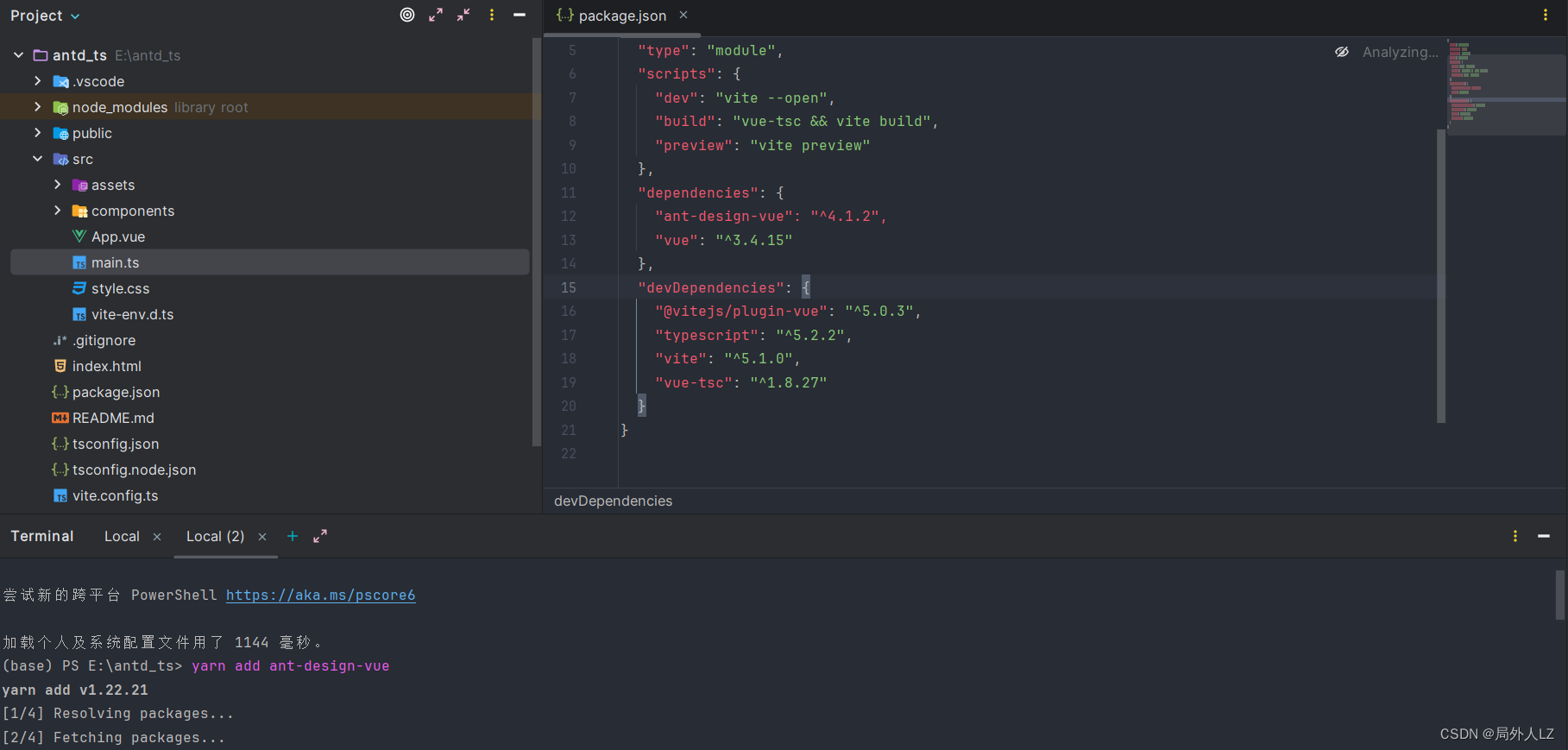Click the project tree vertical scrollbar

(536, 242)
